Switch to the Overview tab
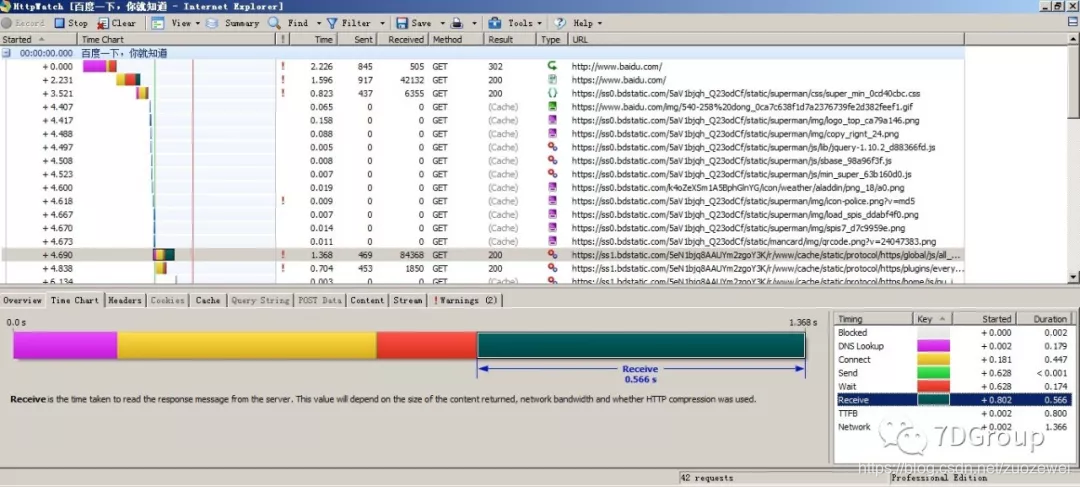The height and width of the screenshot is (487, 1080). pos(23,300)
